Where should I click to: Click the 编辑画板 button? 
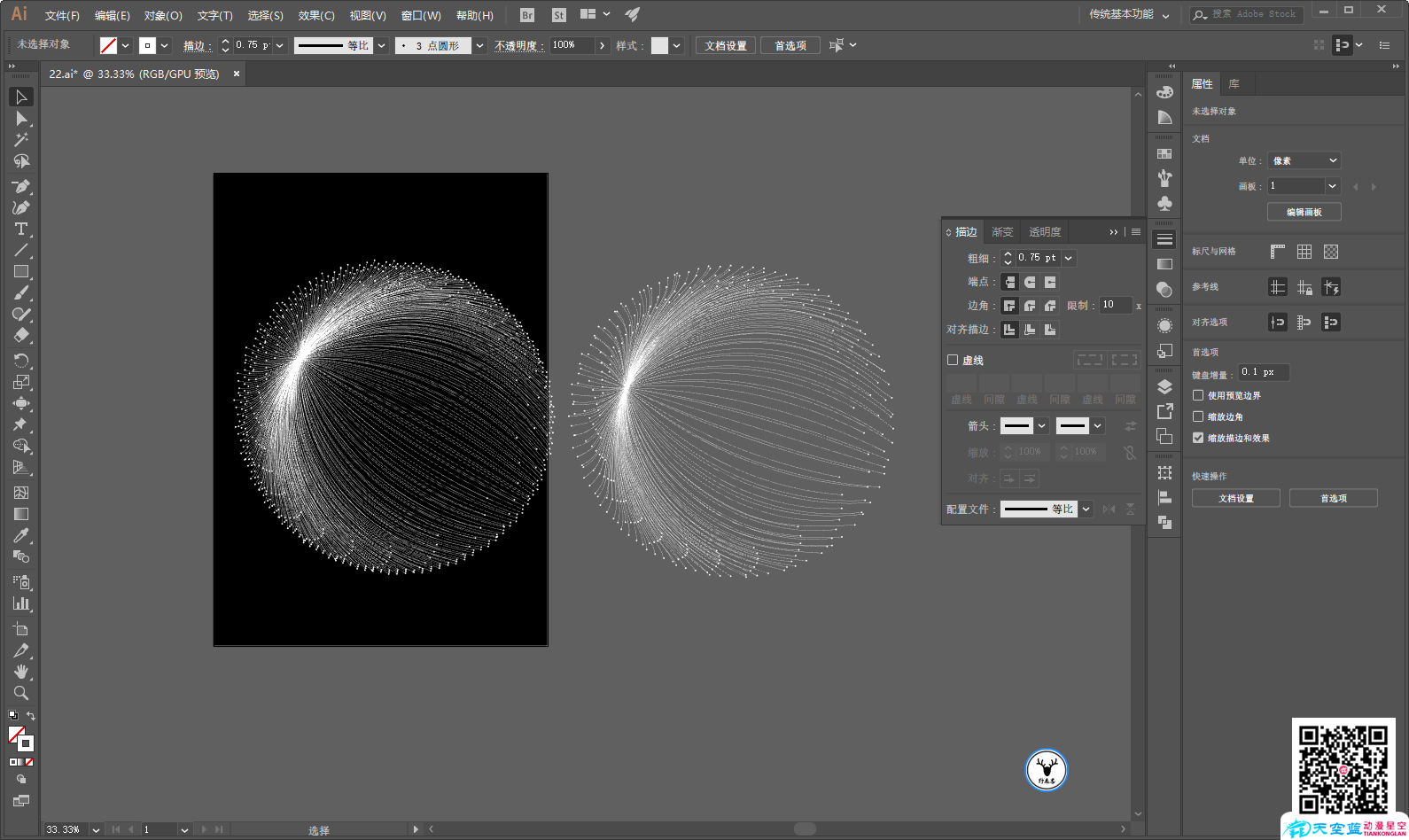point(1304,212)
